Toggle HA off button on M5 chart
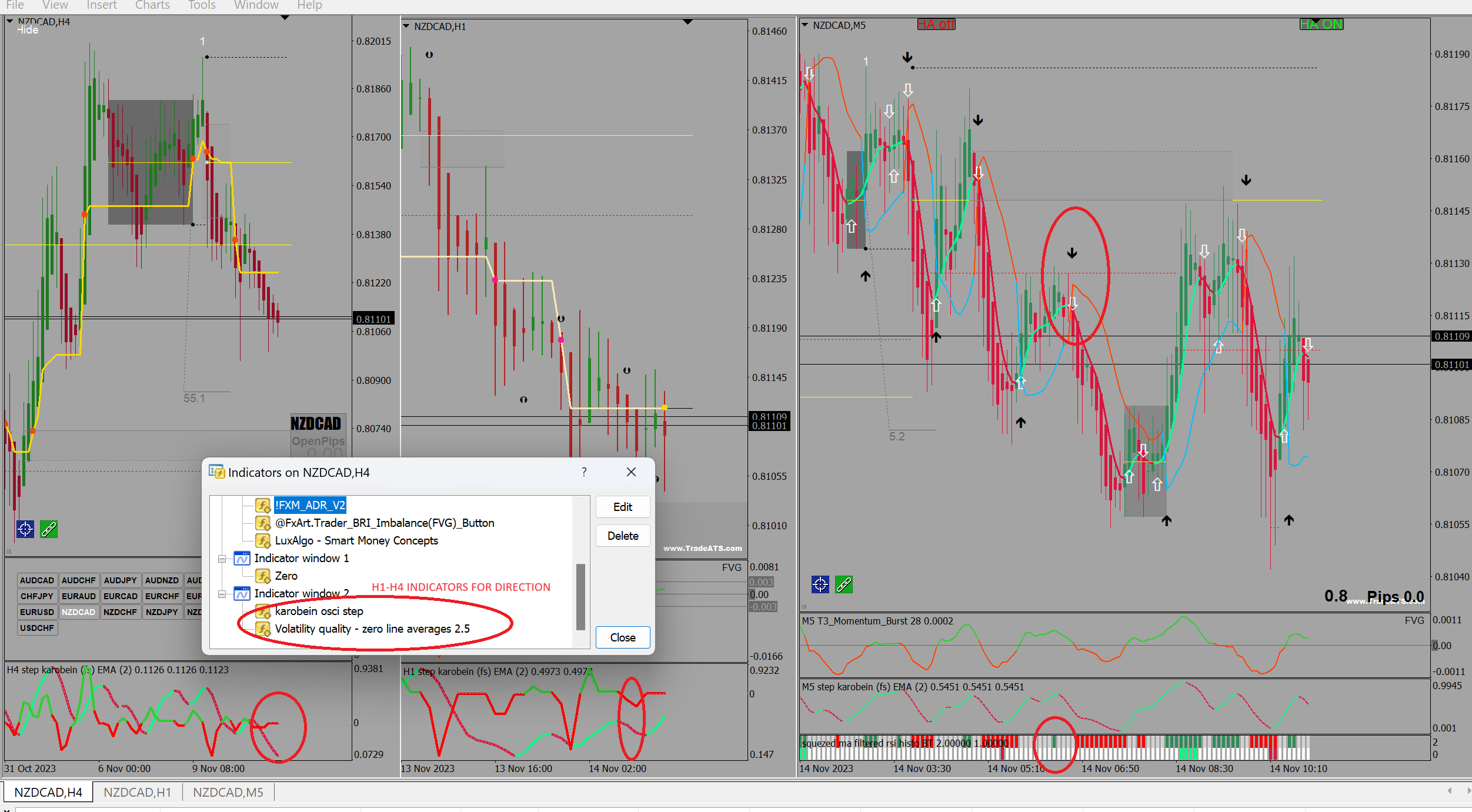Viewport: 1472px width, 812px height. [x=936, y=24]
